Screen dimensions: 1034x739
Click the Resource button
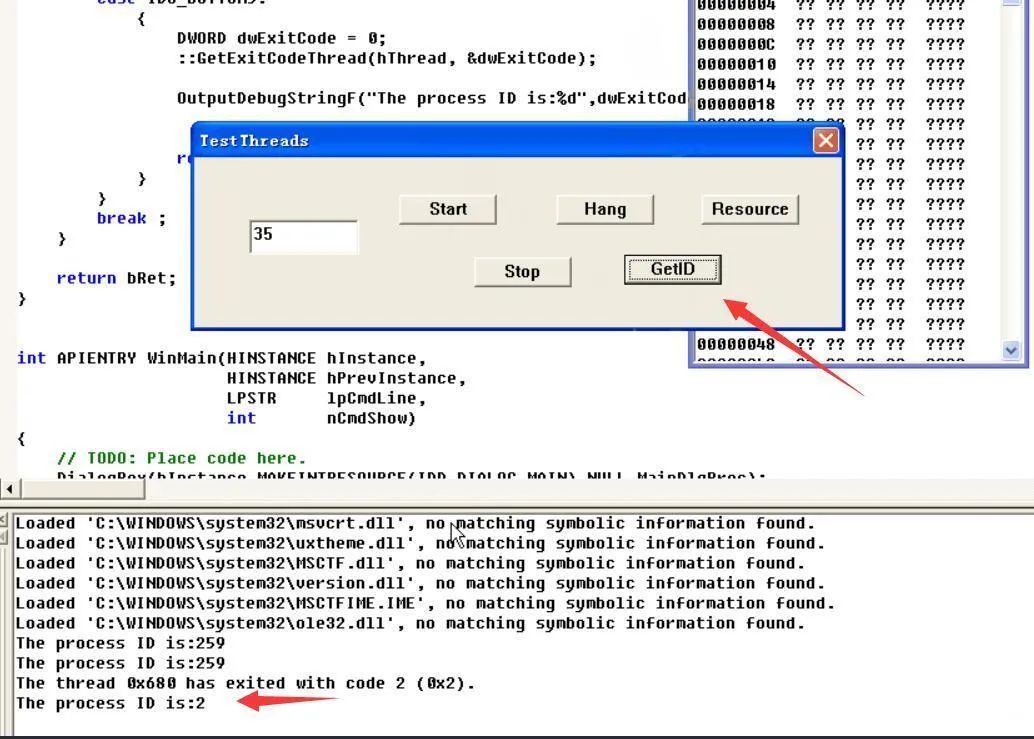pyautogui.click(x=750, y=209)
